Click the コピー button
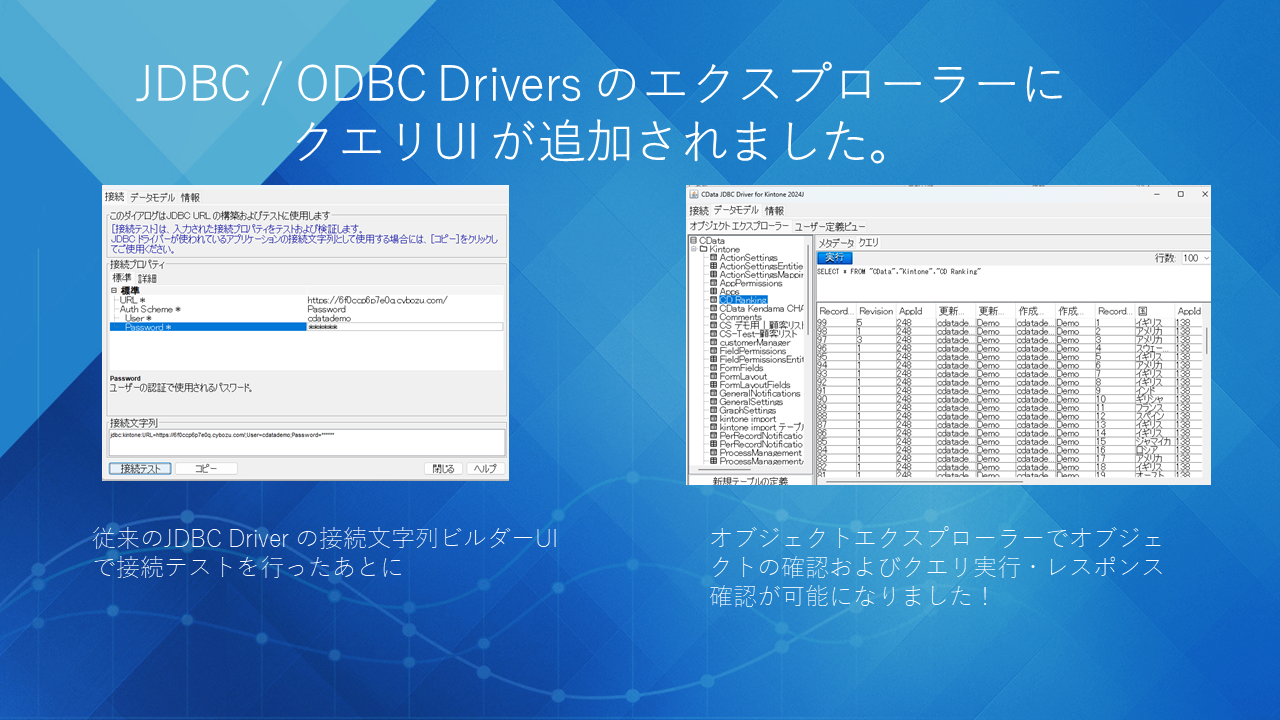 206,469
